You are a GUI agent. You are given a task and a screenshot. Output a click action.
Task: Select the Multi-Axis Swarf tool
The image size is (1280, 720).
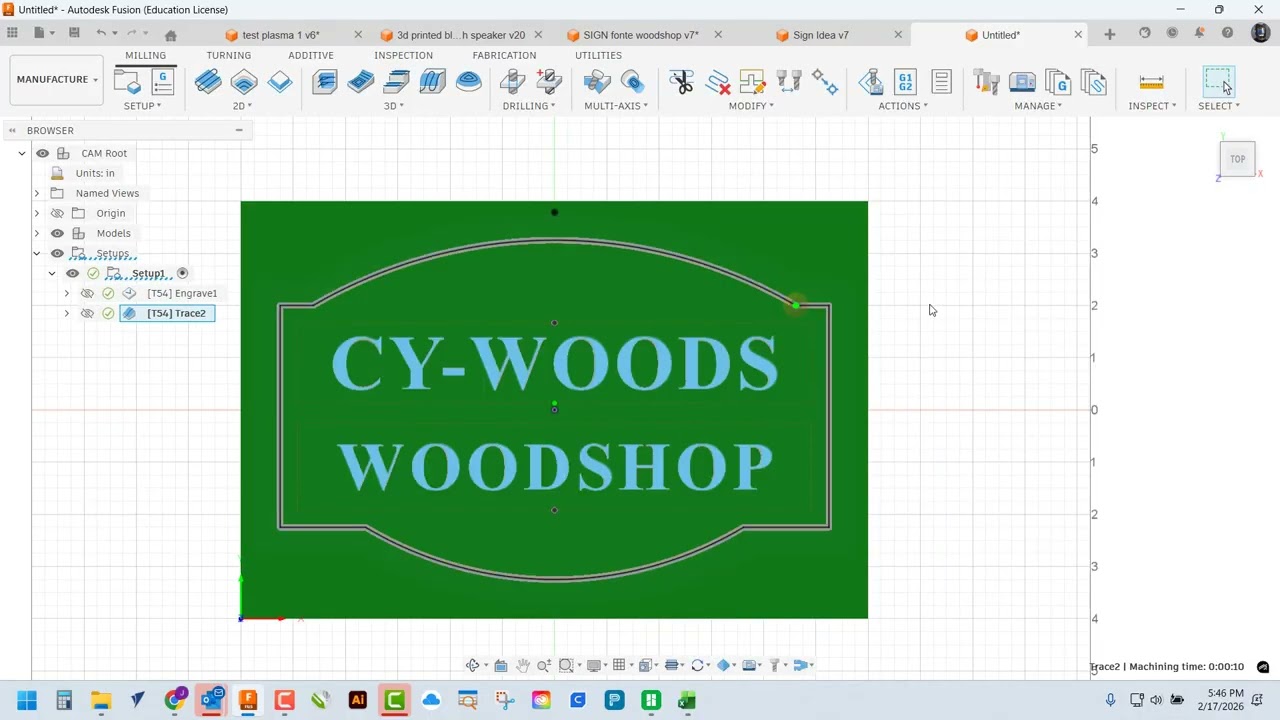click(x=597, y=82)
